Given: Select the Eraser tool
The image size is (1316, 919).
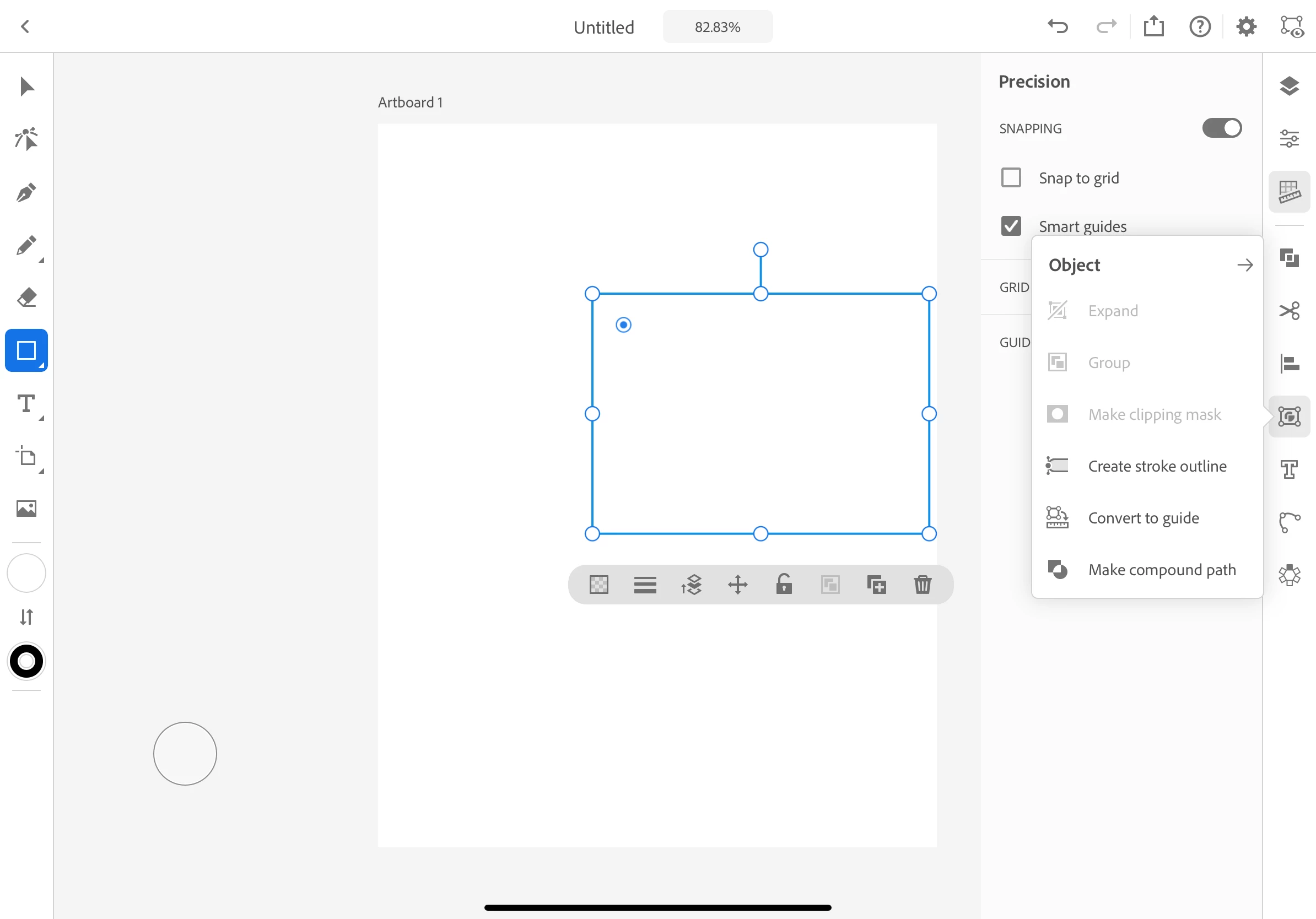Looking at the screenshot, I should (x=26, y=298).
